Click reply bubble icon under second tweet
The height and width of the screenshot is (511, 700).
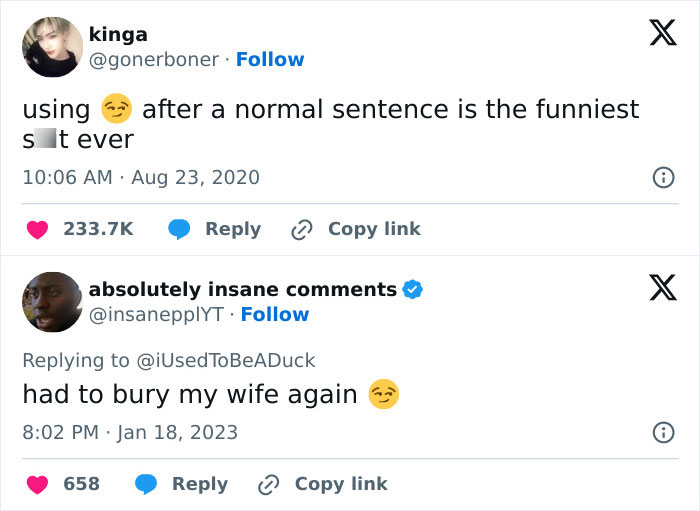[147, 484]
